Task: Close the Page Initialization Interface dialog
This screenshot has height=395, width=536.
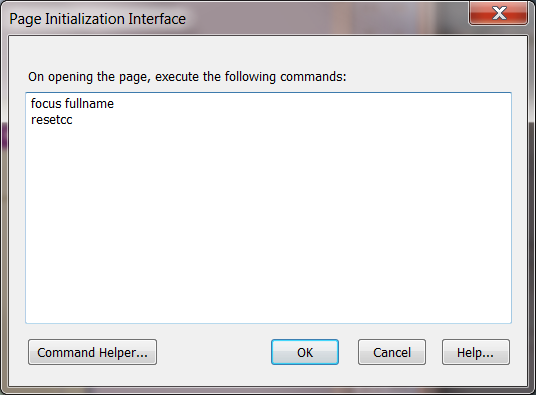Action: point(498,13)
